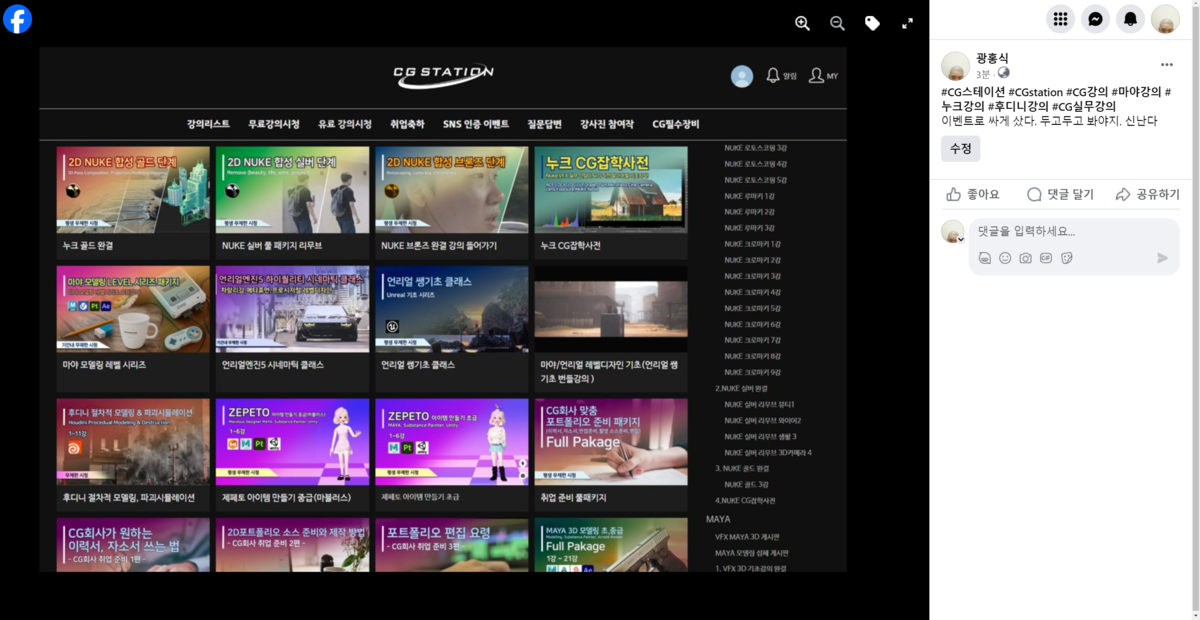
Task: Enter fullscreen photo view
Action: (x=907, y=23)
